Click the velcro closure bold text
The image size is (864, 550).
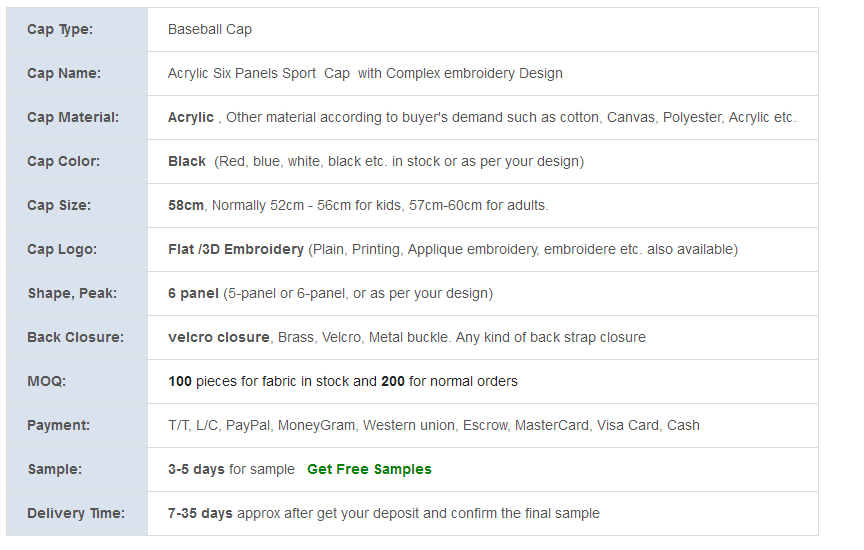click(x=219, y=337)
